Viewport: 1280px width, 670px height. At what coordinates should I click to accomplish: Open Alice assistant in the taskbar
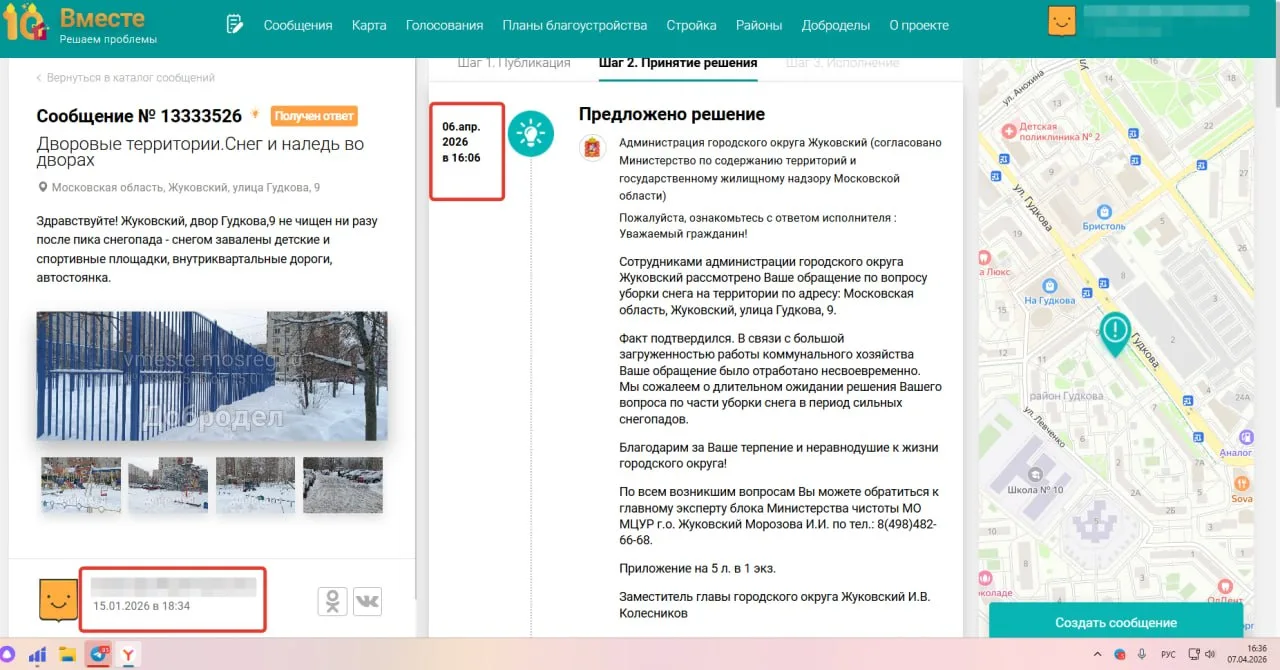coord(9,654)
